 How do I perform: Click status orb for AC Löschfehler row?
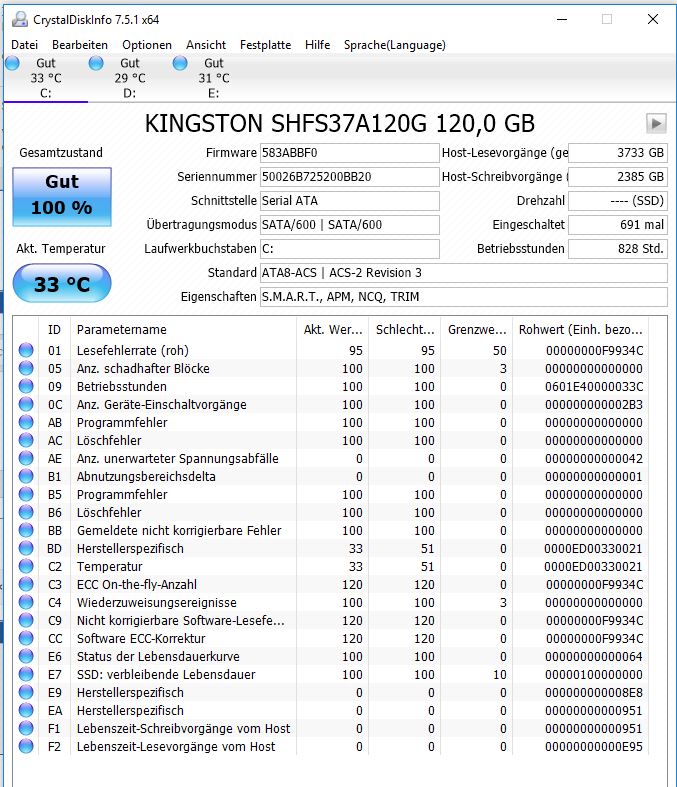coord(26,440)
